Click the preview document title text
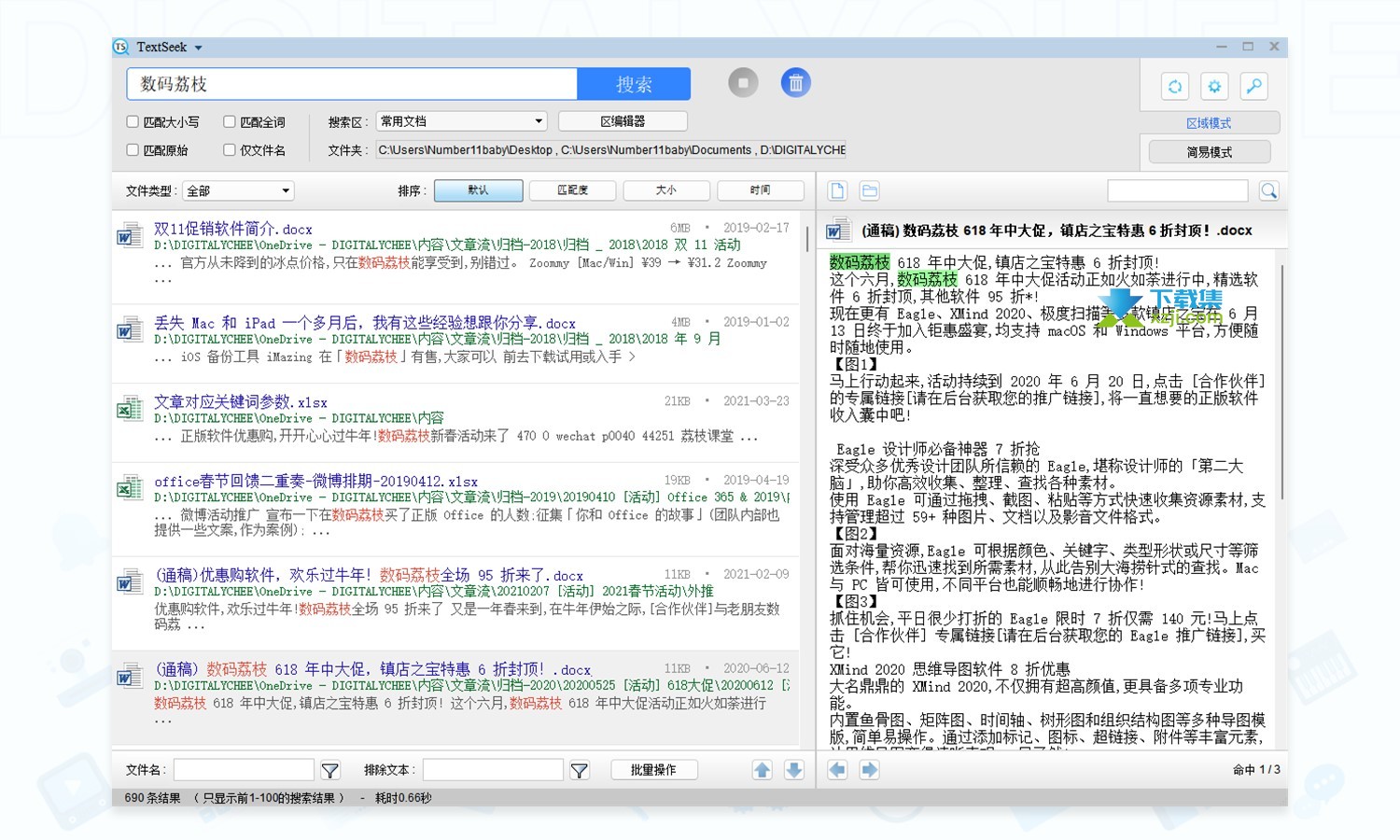Viewport: 1400px width, 840px height. click(1057, 231)
